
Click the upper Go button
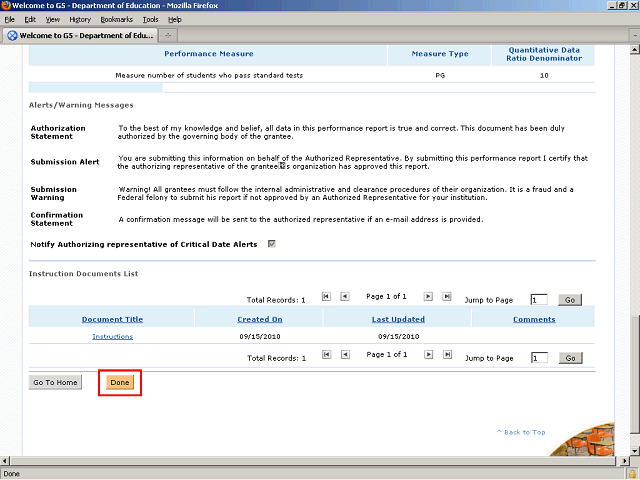coord(570,300)
